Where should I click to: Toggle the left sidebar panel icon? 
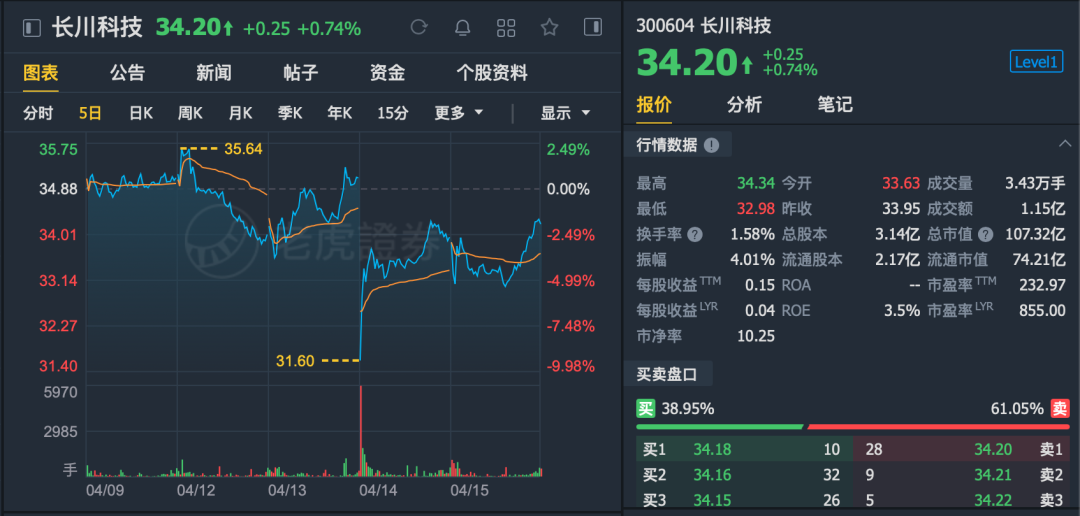[32, 28]
